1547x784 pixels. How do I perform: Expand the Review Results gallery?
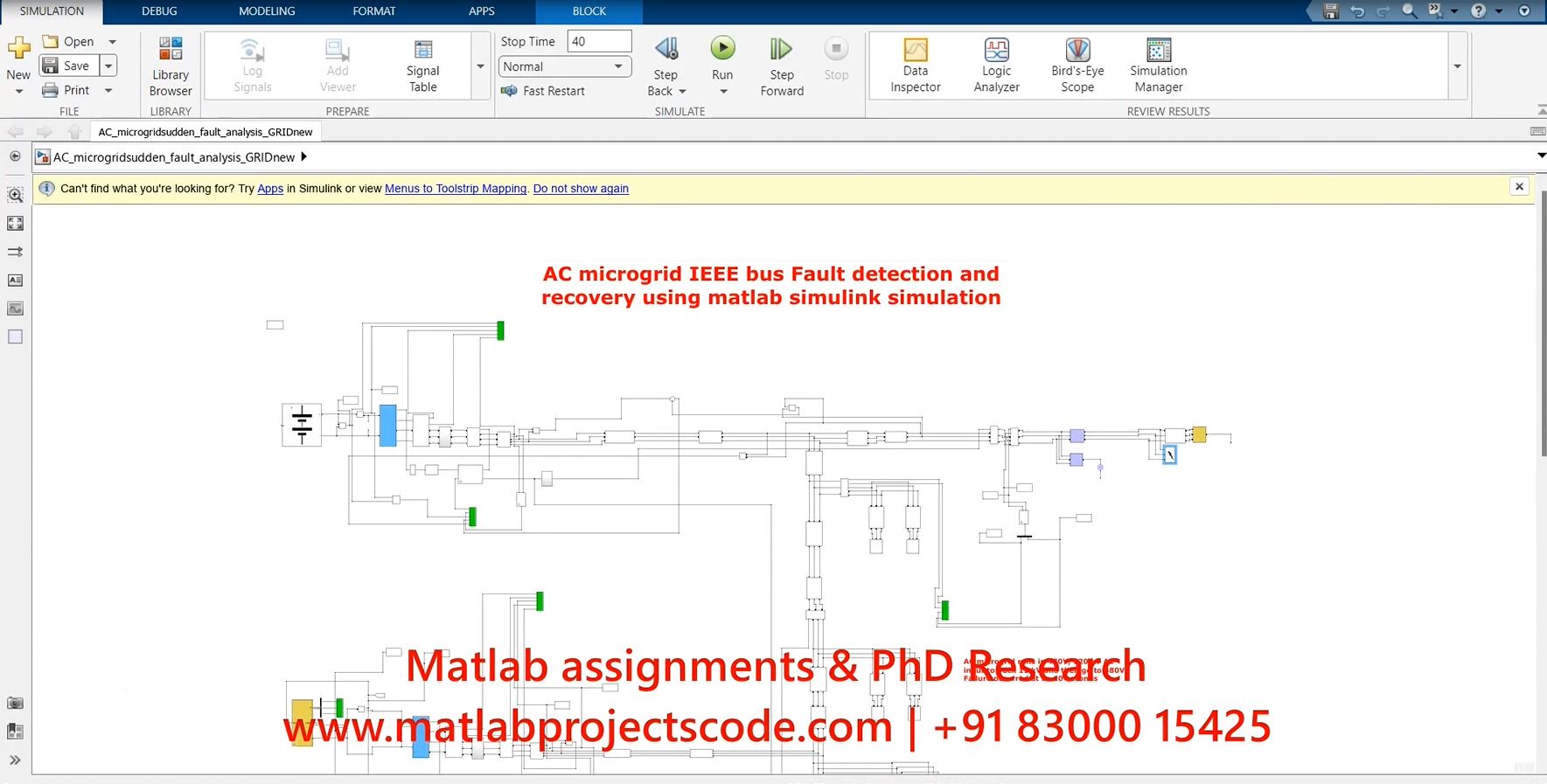pyautogui.click(x=1457, y=66)
